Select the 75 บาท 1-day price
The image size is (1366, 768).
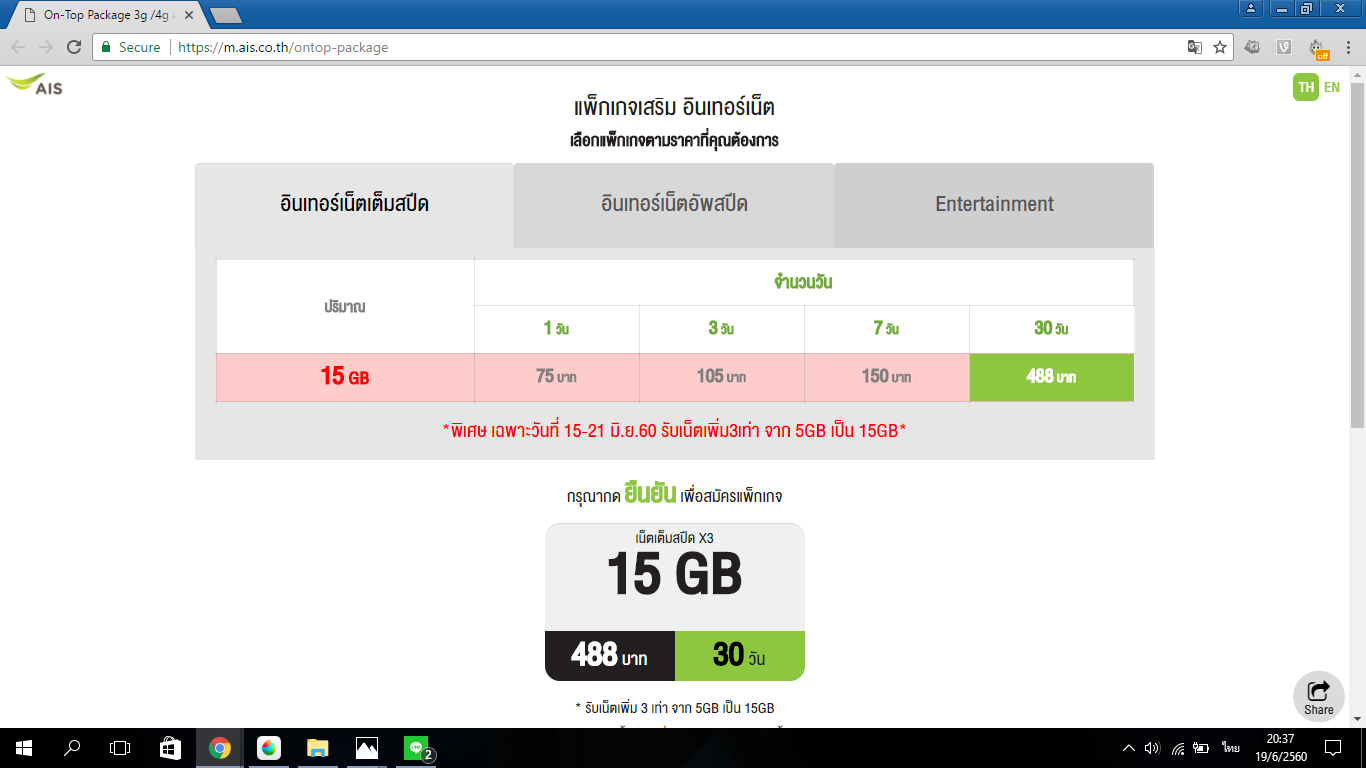(557, 377)
